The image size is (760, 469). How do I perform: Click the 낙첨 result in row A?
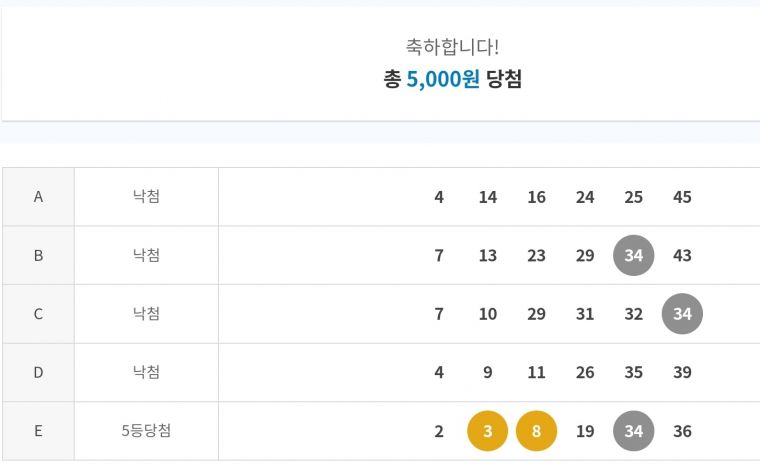146,197
